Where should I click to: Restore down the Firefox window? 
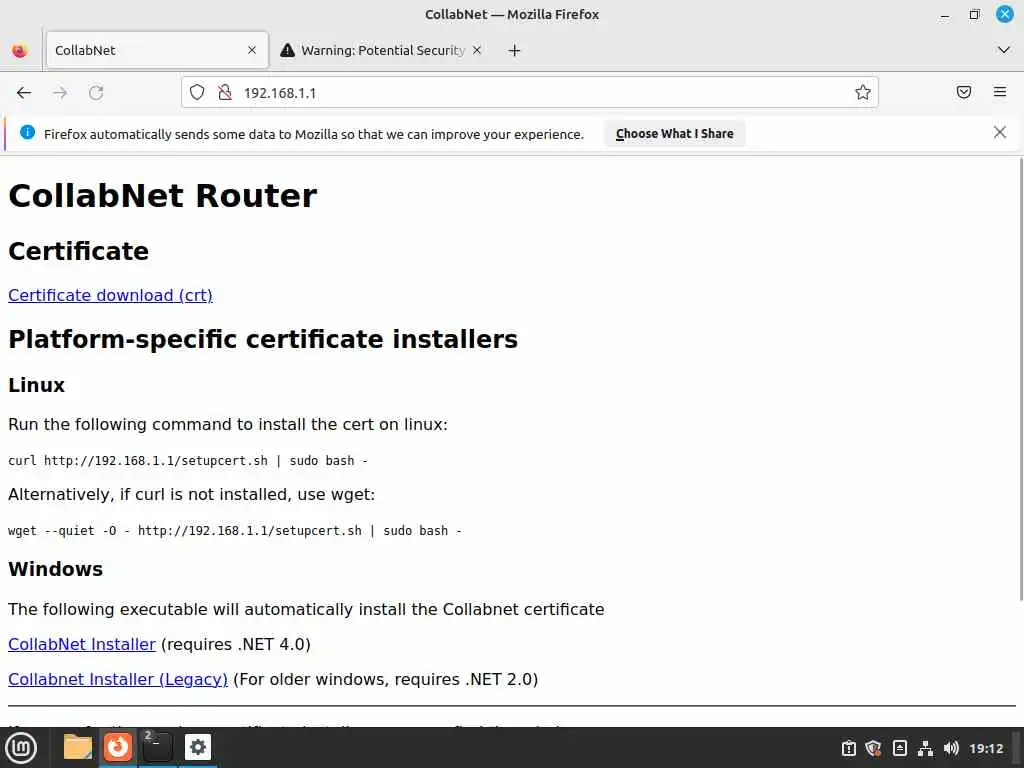click(974, 14)
